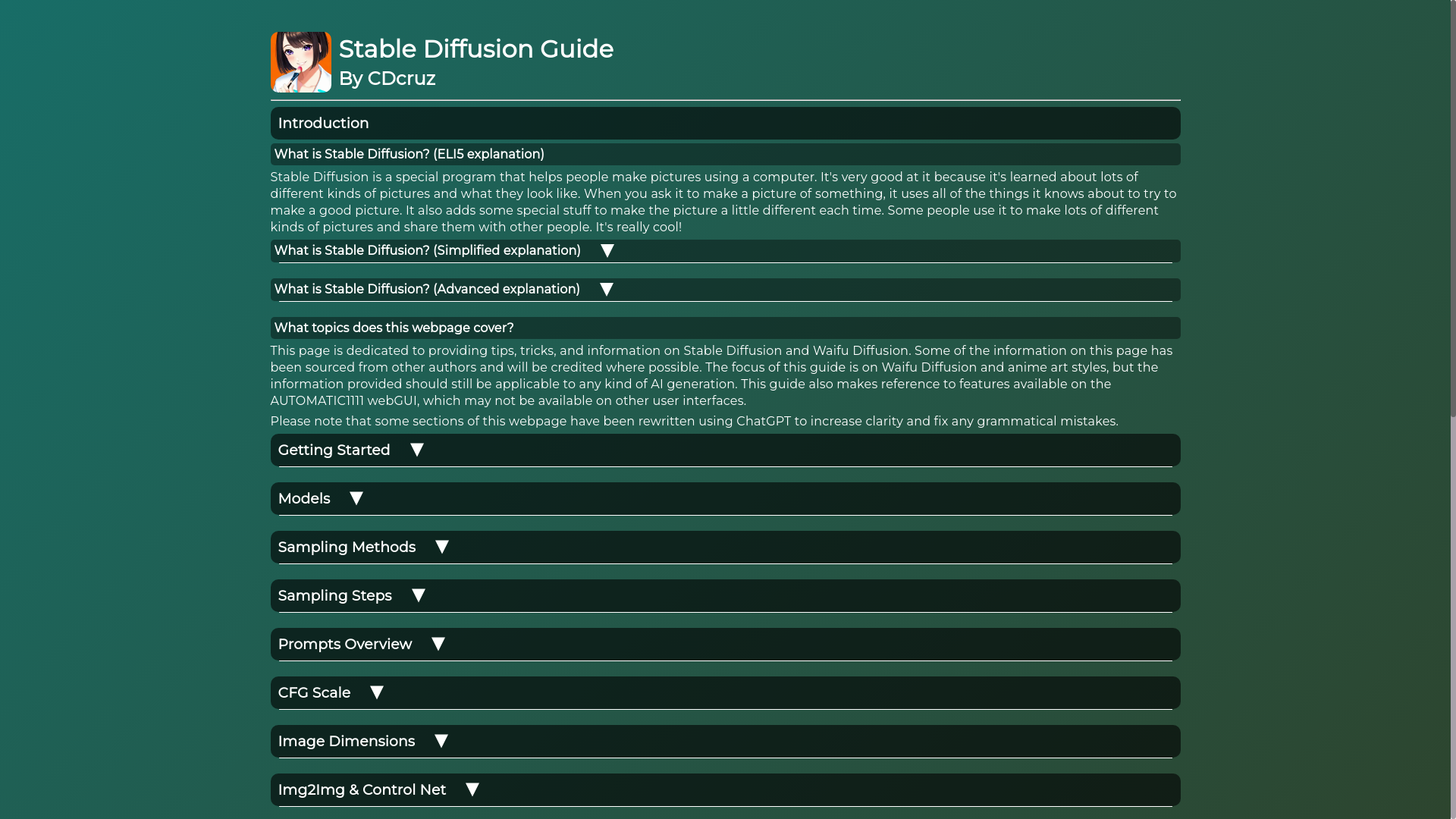Expand Img2Img & Control Net triangle arrow
Image resolution: width=1456 pixels, height=819 pixels.
(x=472, y=789)
